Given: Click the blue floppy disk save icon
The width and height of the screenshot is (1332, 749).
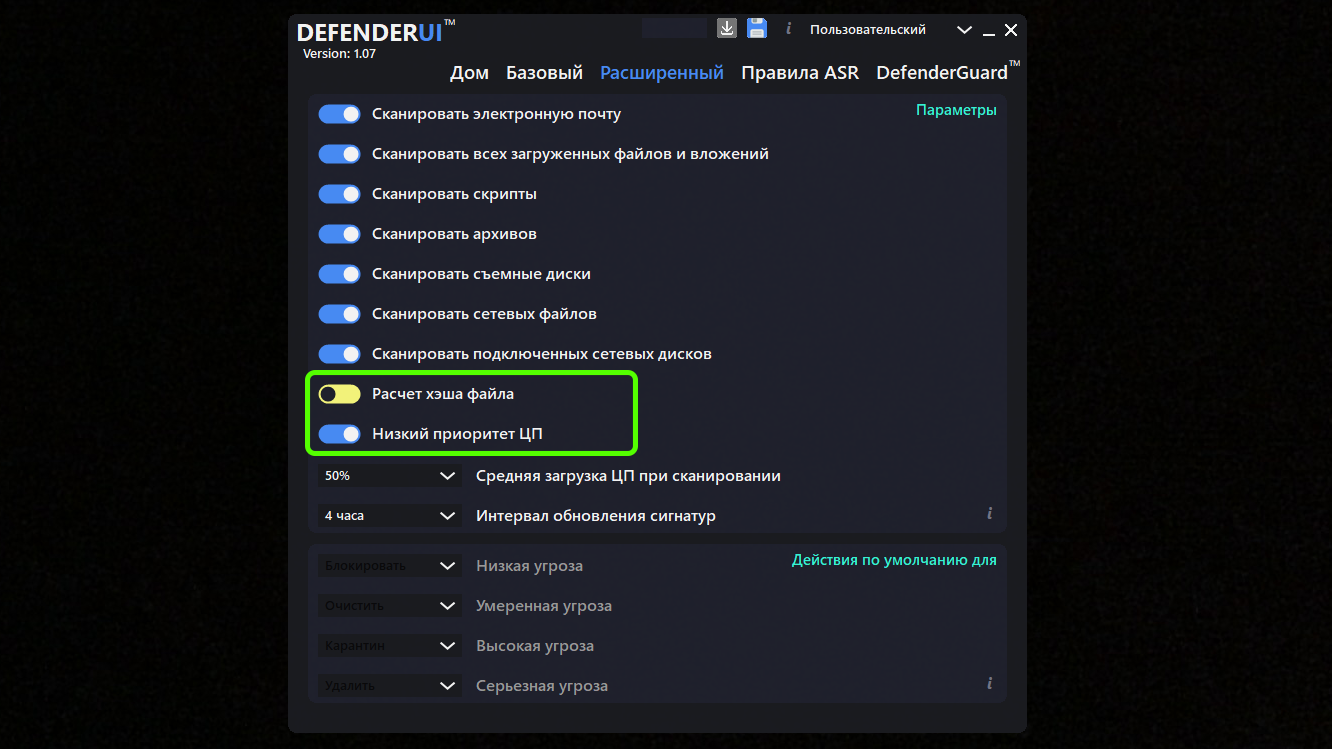Looking at the screenshot, I should click(757, 29).
